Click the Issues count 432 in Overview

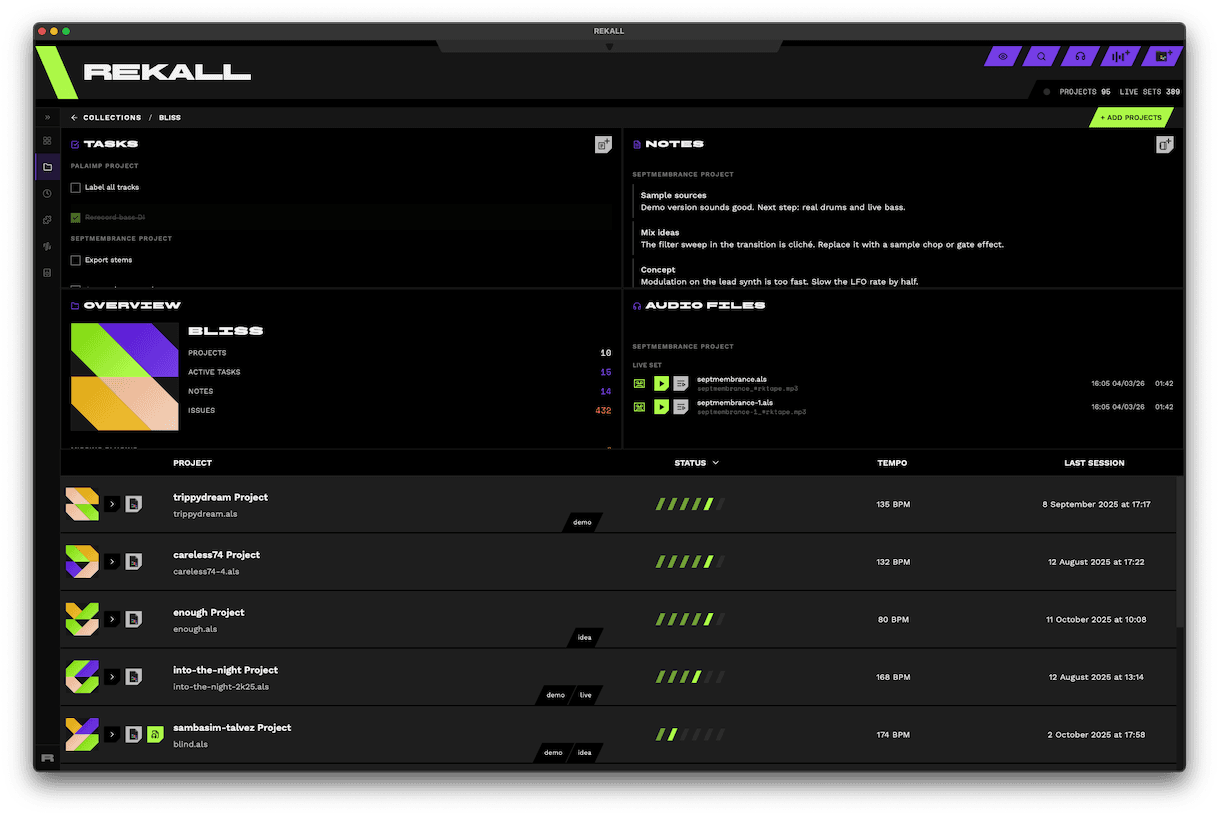[603, 410]
